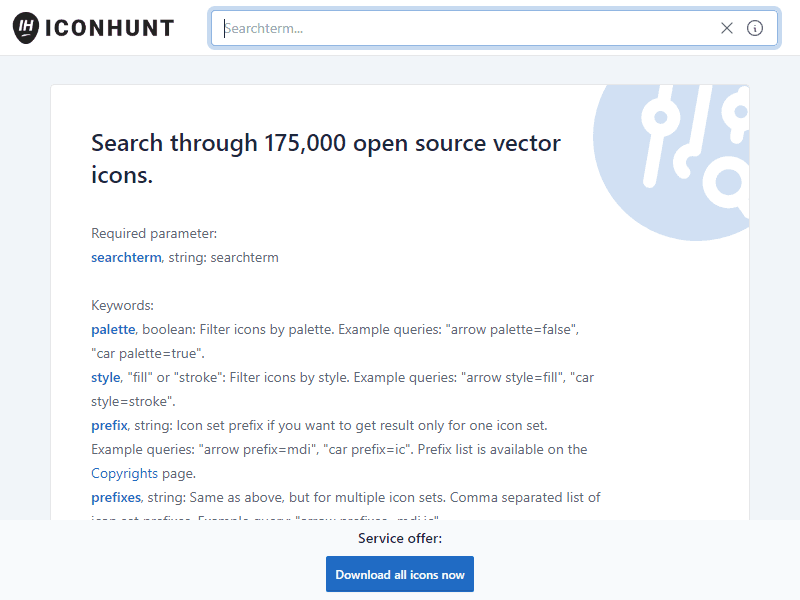
Task: Select the 'style' keyword
Action: tap(105, 377)
